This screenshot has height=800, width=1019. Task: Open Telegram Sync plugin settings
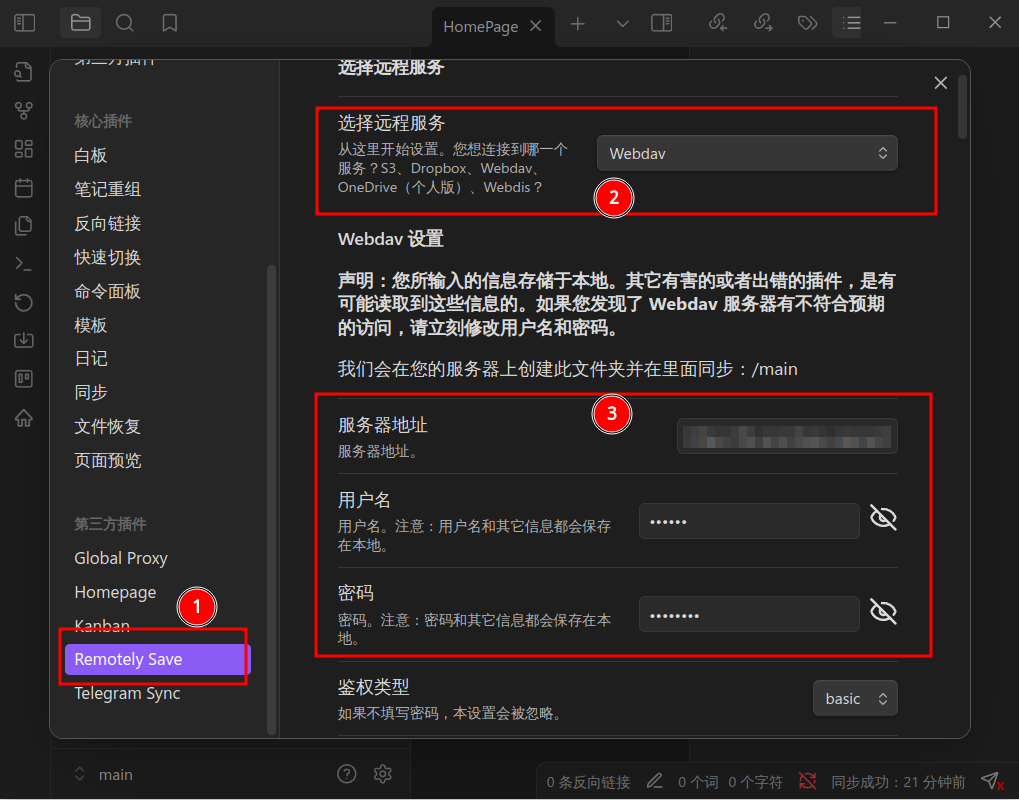point(127,693)
